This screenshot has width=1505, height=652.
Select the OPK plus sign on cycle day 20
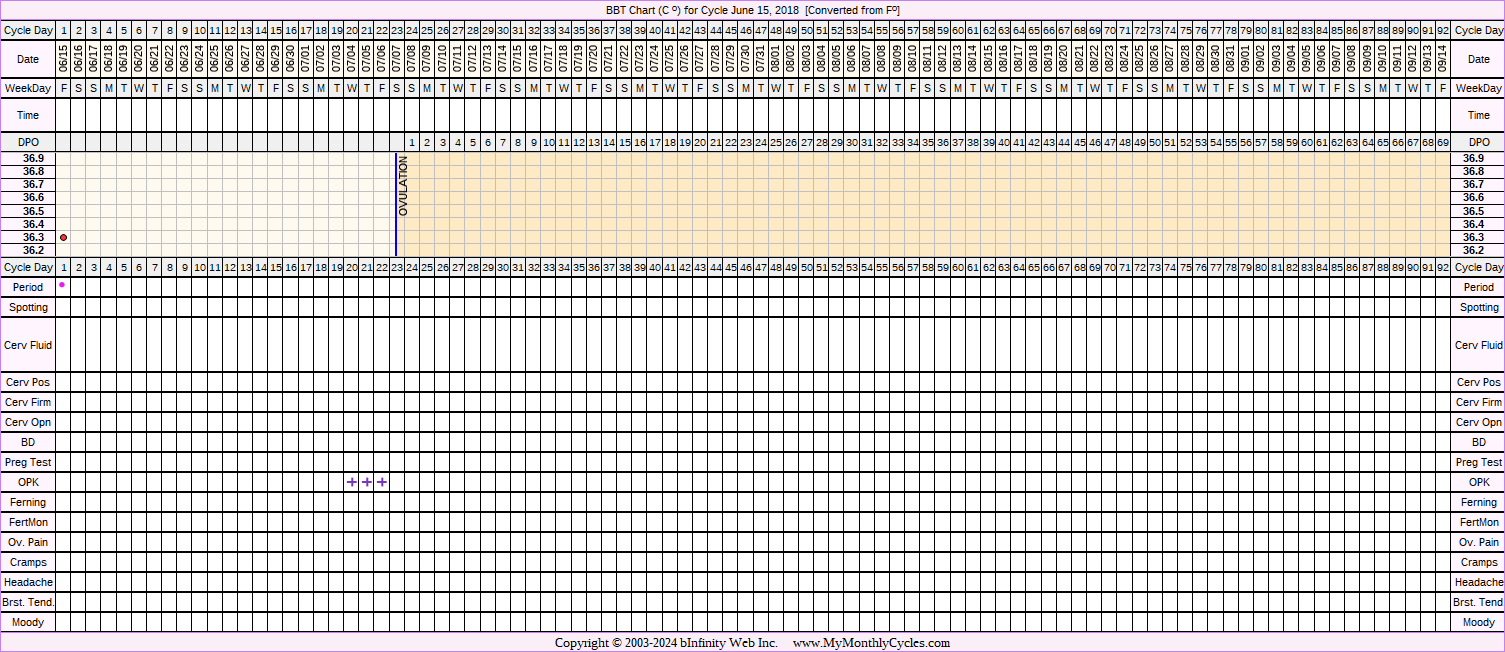click(351, 482)
